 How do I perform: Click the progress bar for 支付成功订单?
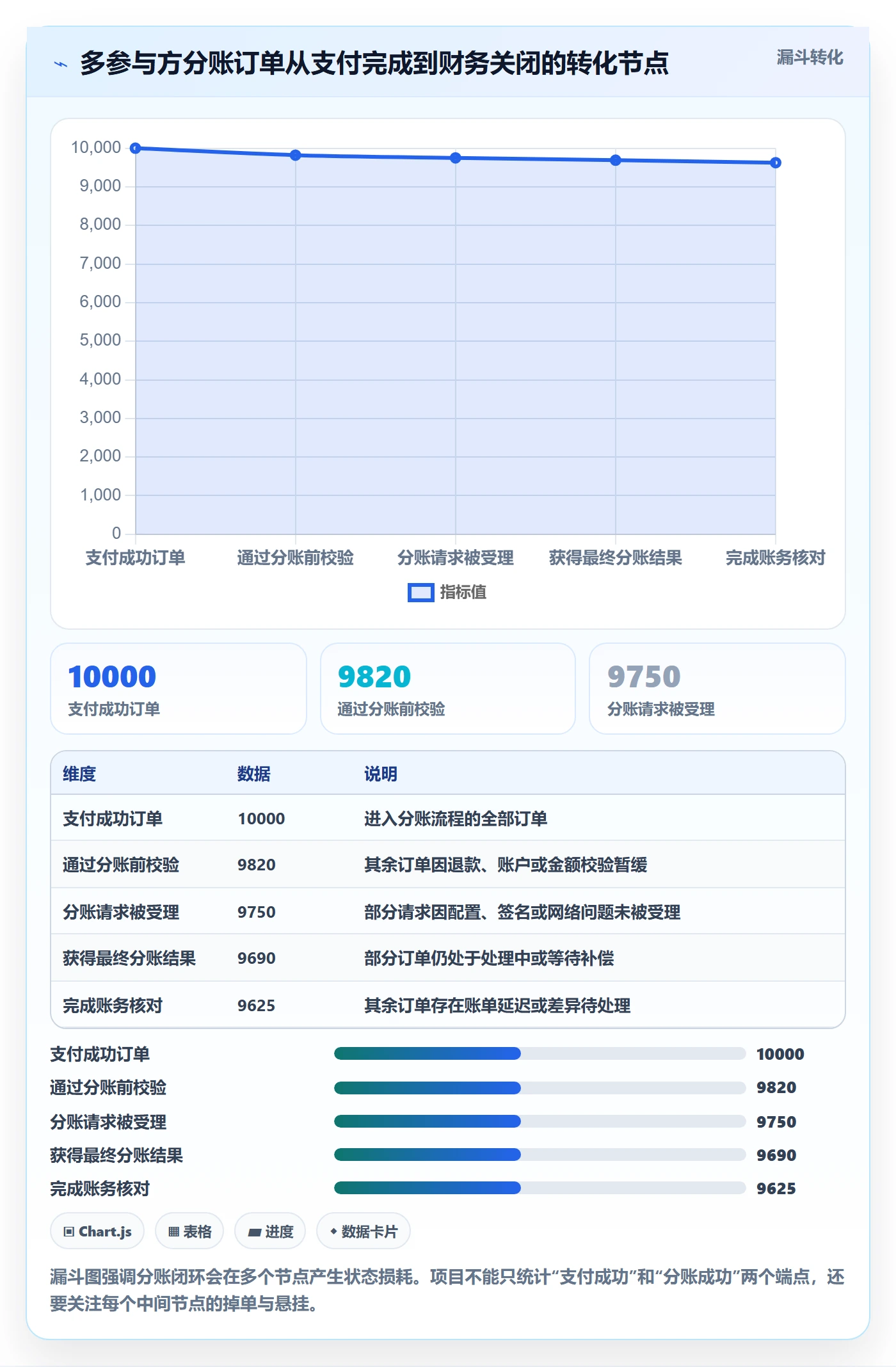pos(540,1053)
